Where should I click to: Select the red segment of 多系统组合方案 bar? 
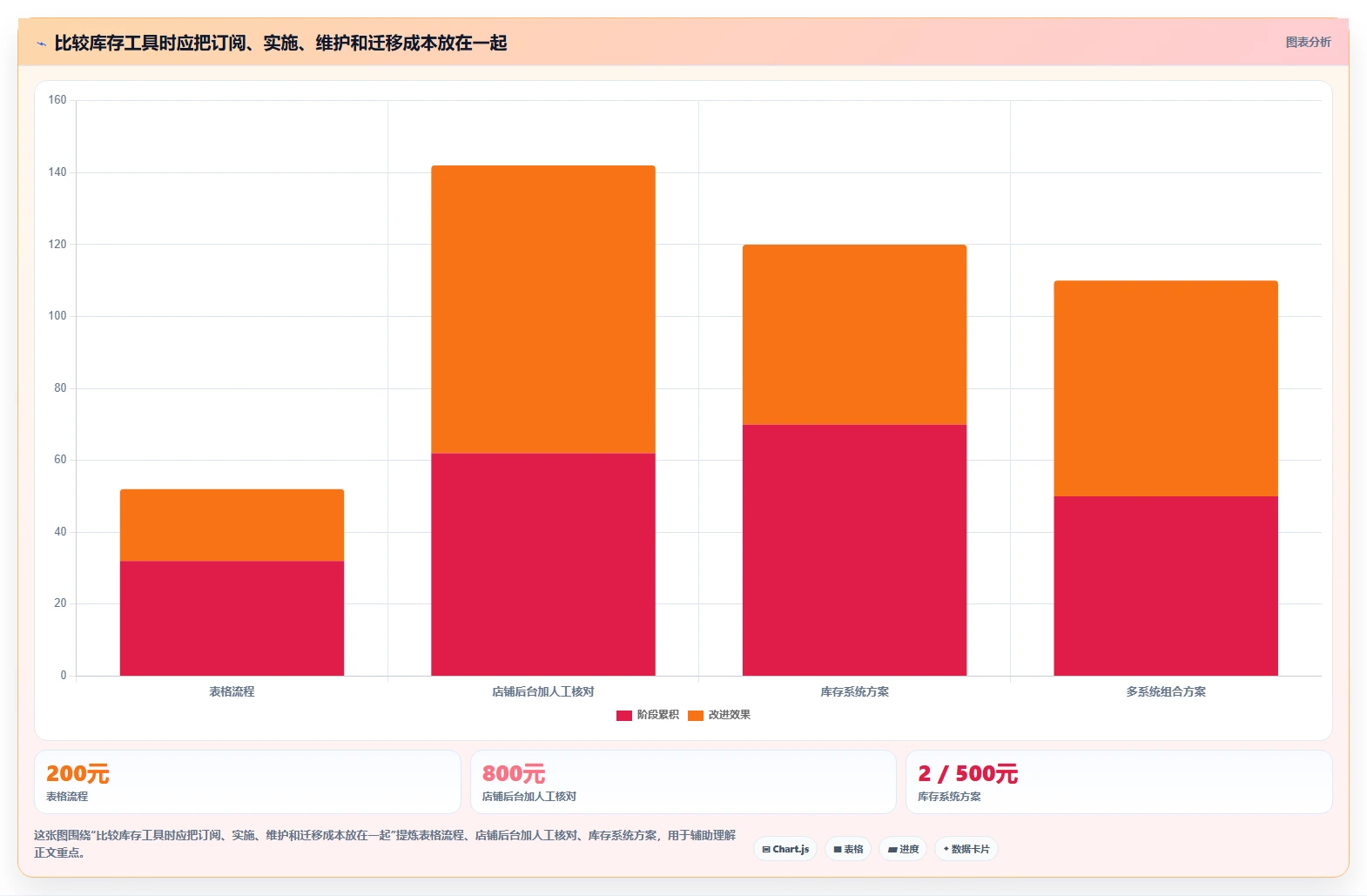(x=1166, y=586)
